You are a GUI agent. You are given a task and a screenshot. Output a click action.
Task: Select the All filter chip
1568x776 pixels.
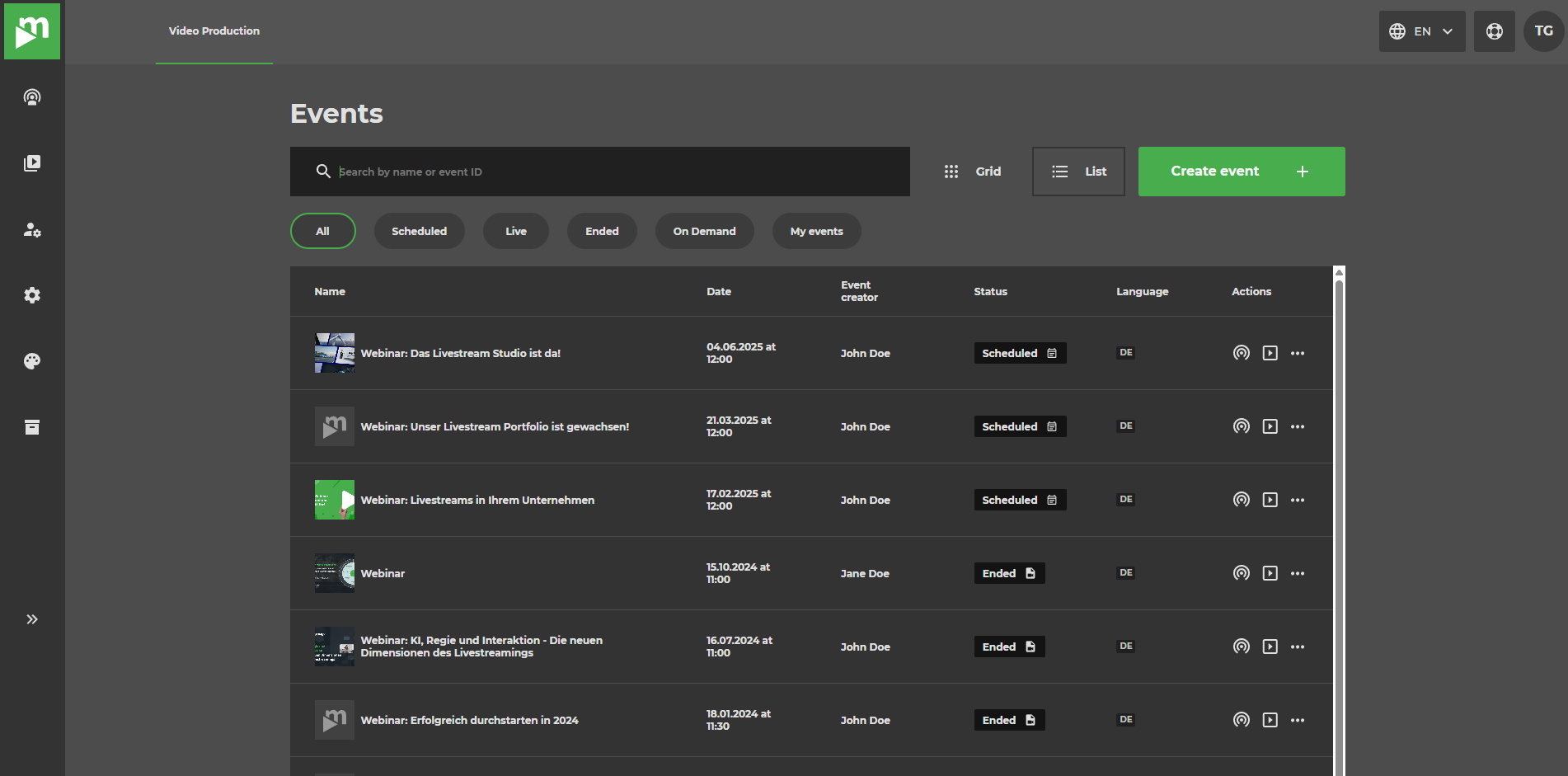pyautogui.click(x=323, y=231)
